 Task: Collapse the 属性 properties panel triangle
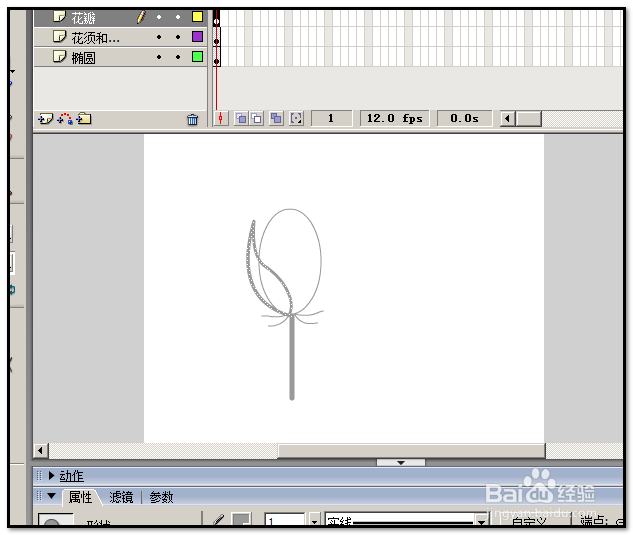pos(51,495)
